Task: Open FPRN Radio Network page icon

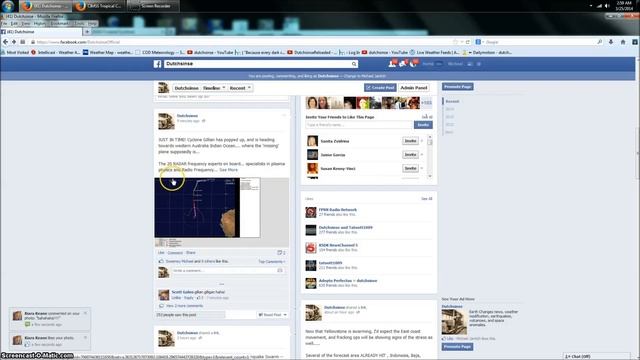Action: (x=311, y=212)
